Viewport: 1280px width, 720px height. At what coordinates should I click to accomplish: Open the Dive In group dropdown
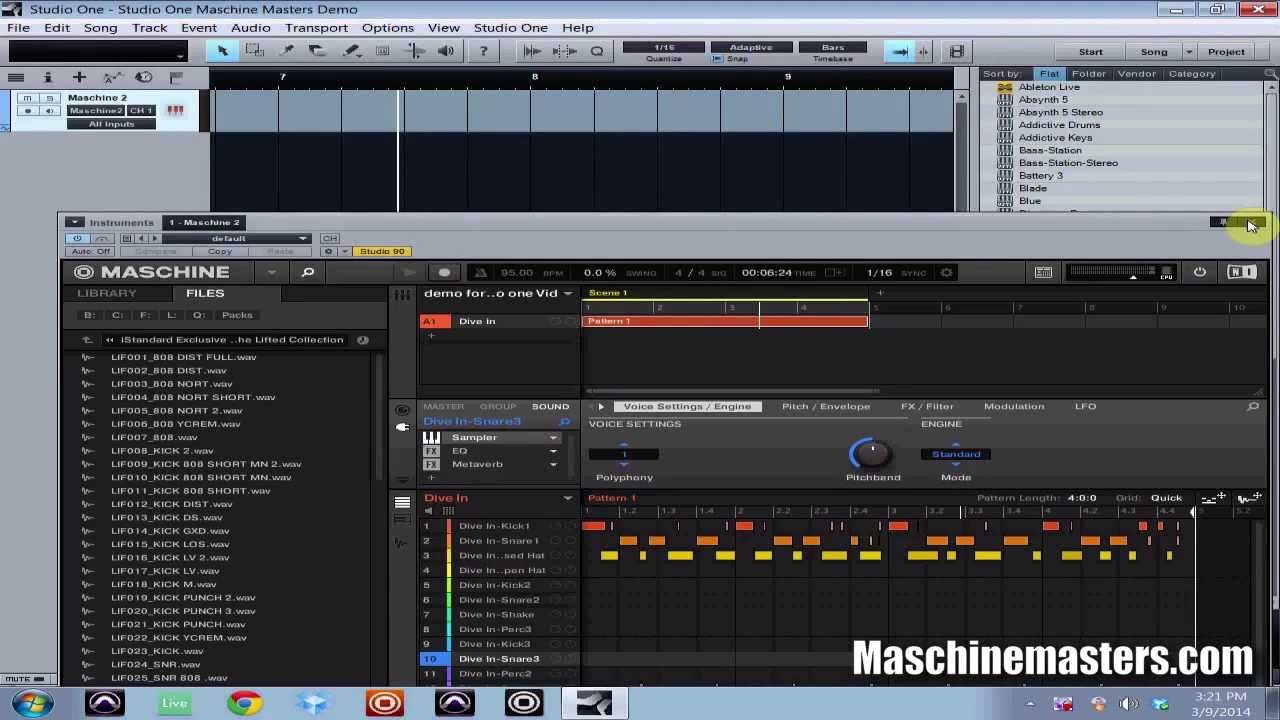click(x=567, y=498)
